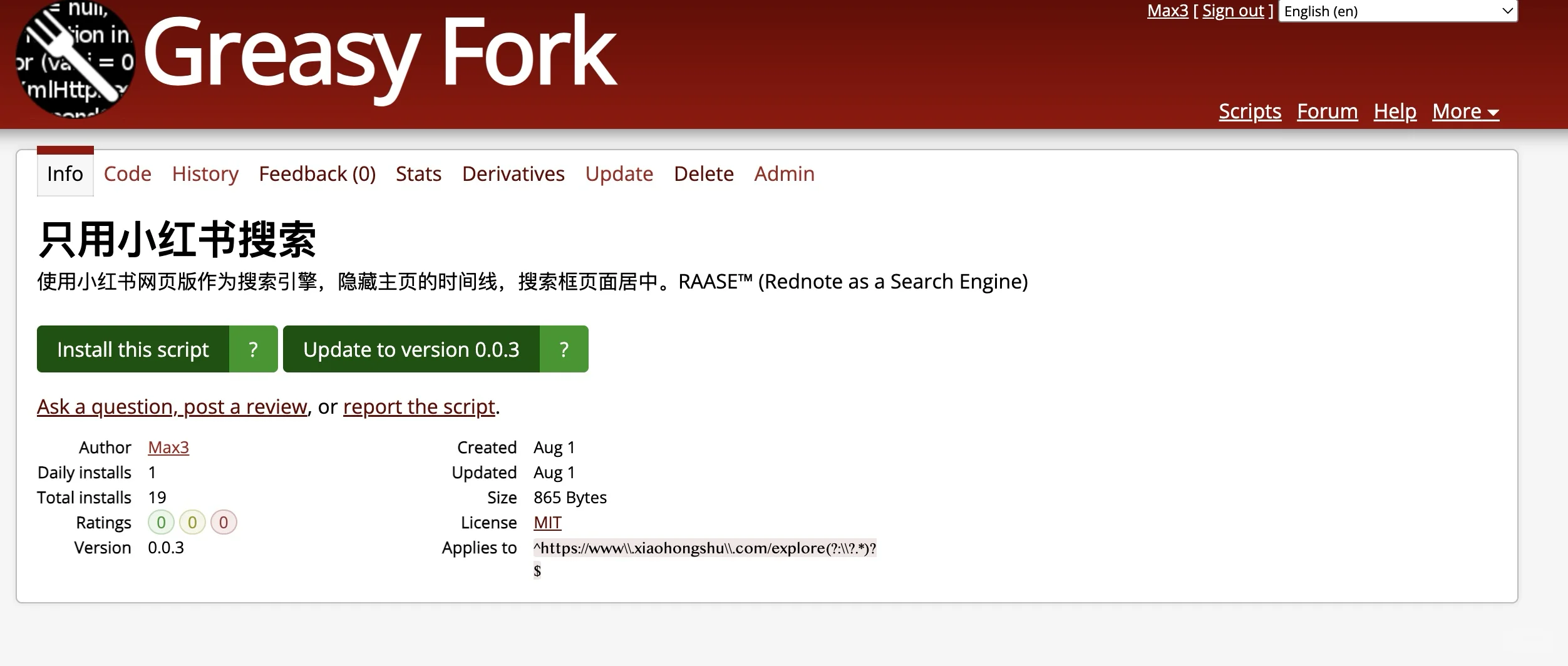
Task: Click the script title 只用小红书搜索
Action: pos(177,240)
